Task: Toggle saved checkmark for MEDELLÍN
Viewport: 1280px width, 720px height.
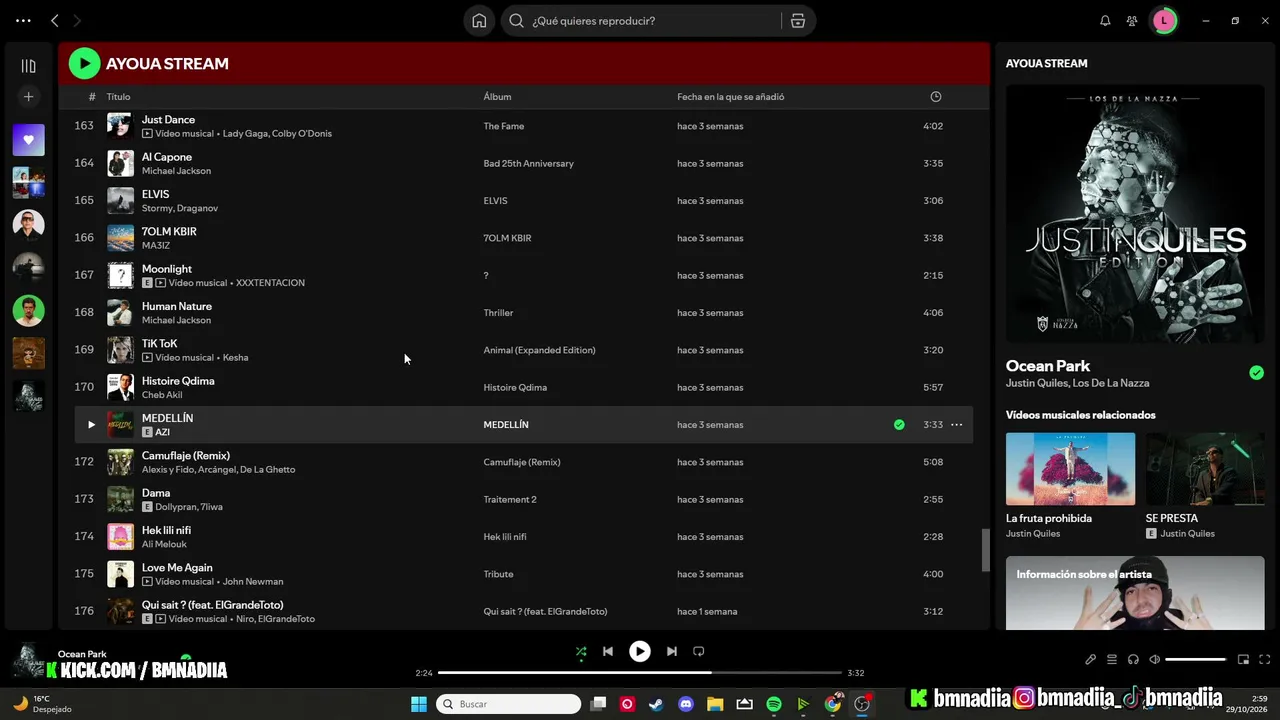Action: click(899, 425)
